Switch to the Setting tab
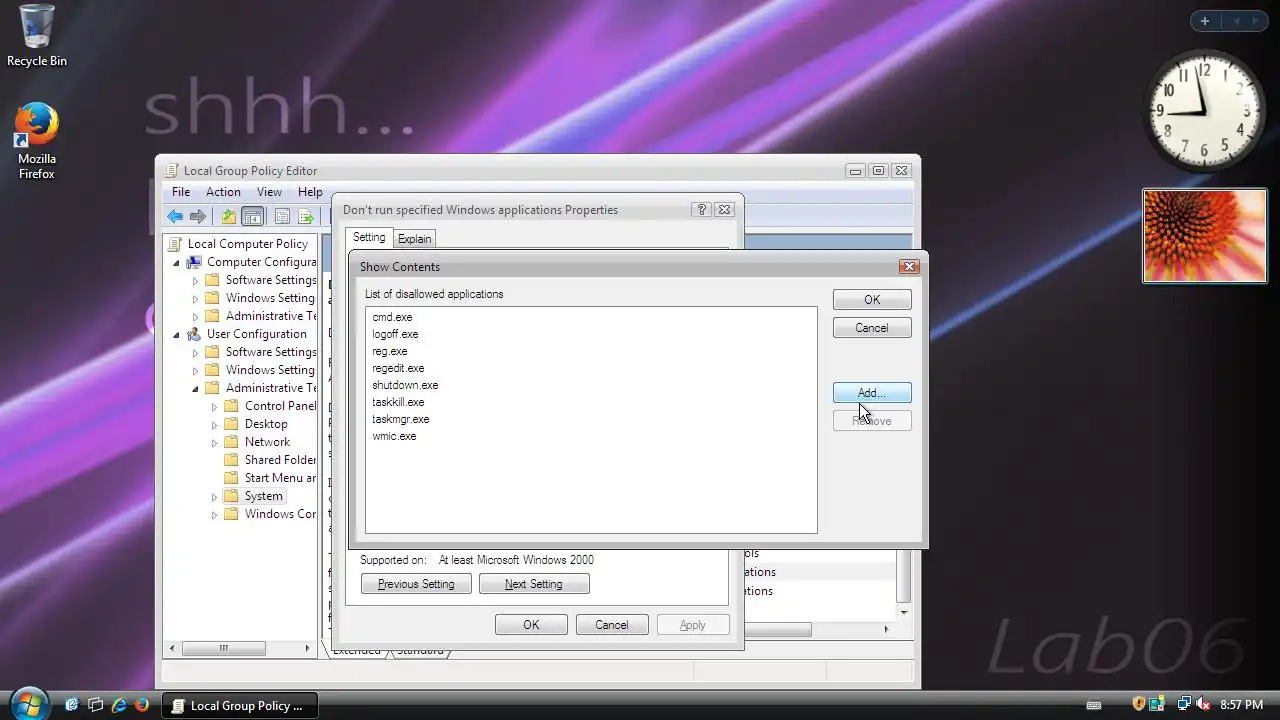Image resolution: width=1280 pixels, height=720 pixels. (x=369, y=238)
